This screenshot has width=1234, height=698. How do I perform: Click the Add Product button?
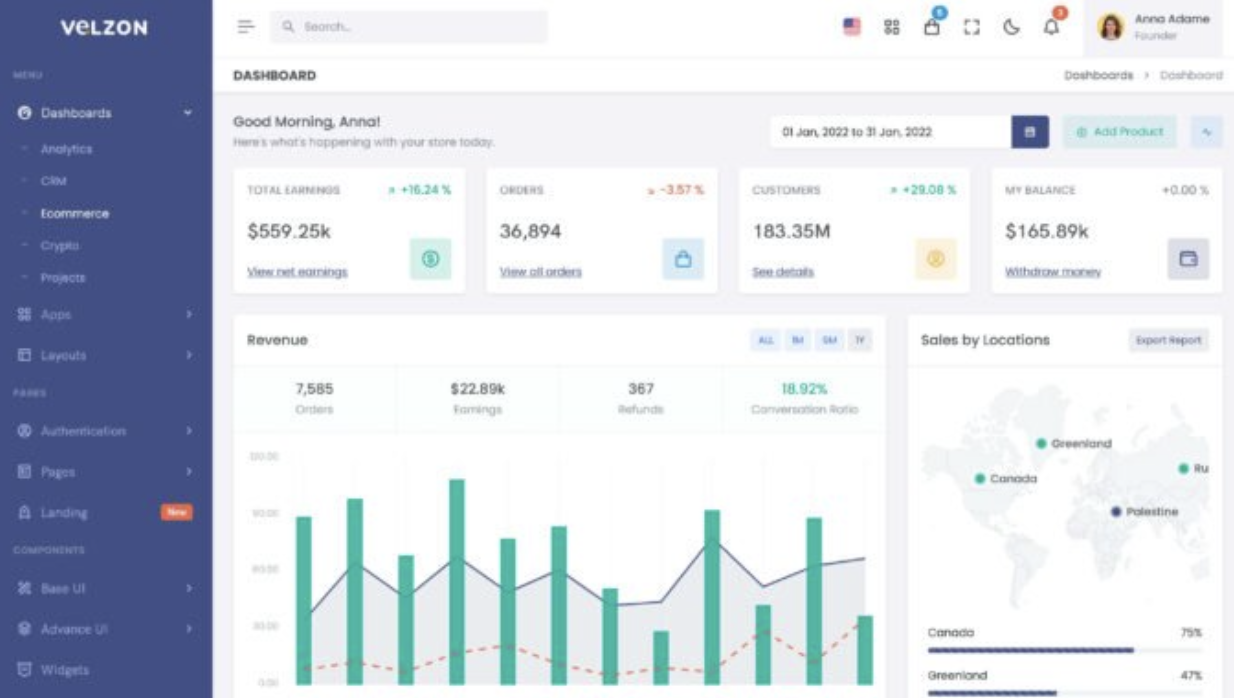pos(1120,132)
